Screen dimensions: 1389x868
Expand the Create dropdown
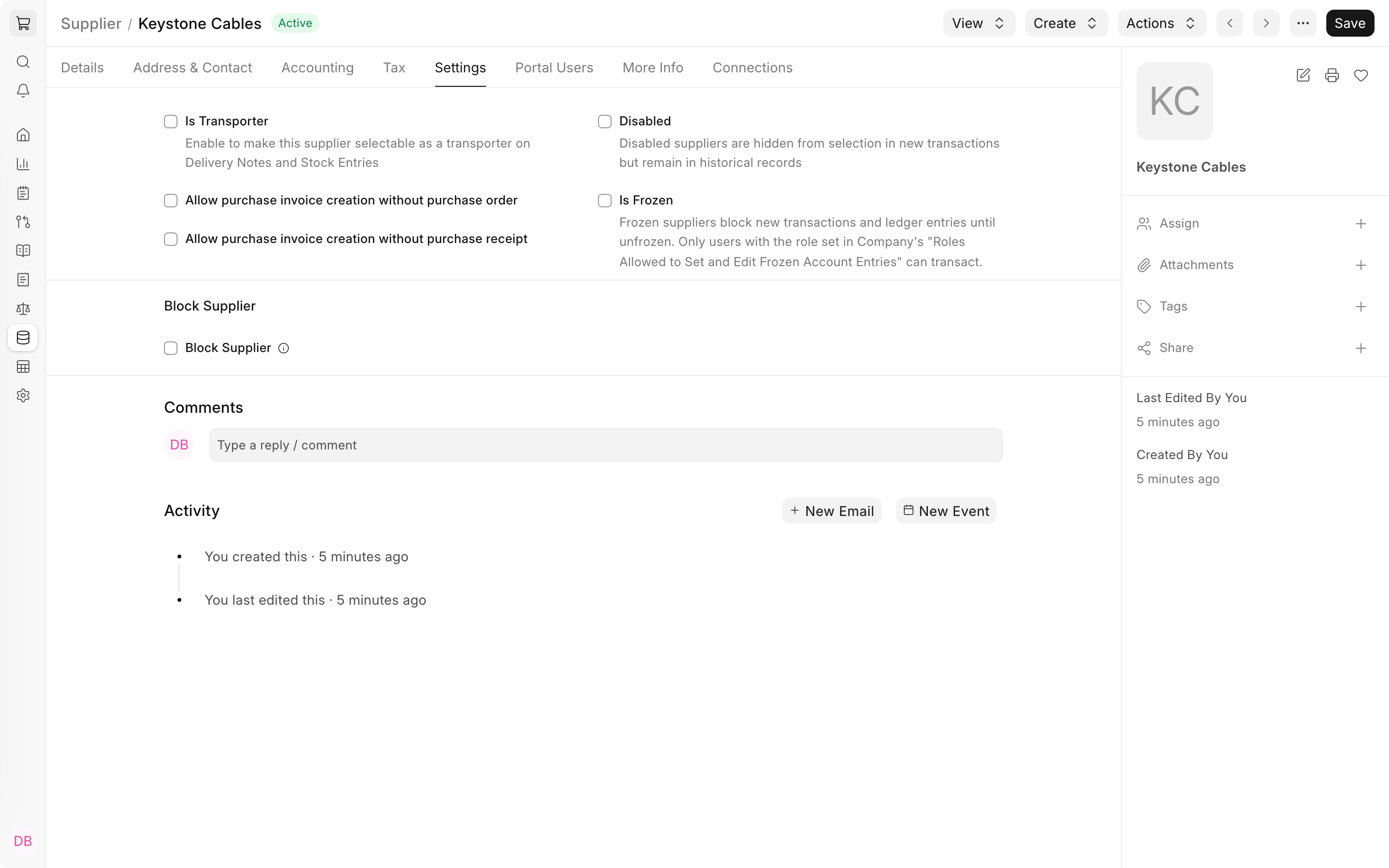[1066, 23]
